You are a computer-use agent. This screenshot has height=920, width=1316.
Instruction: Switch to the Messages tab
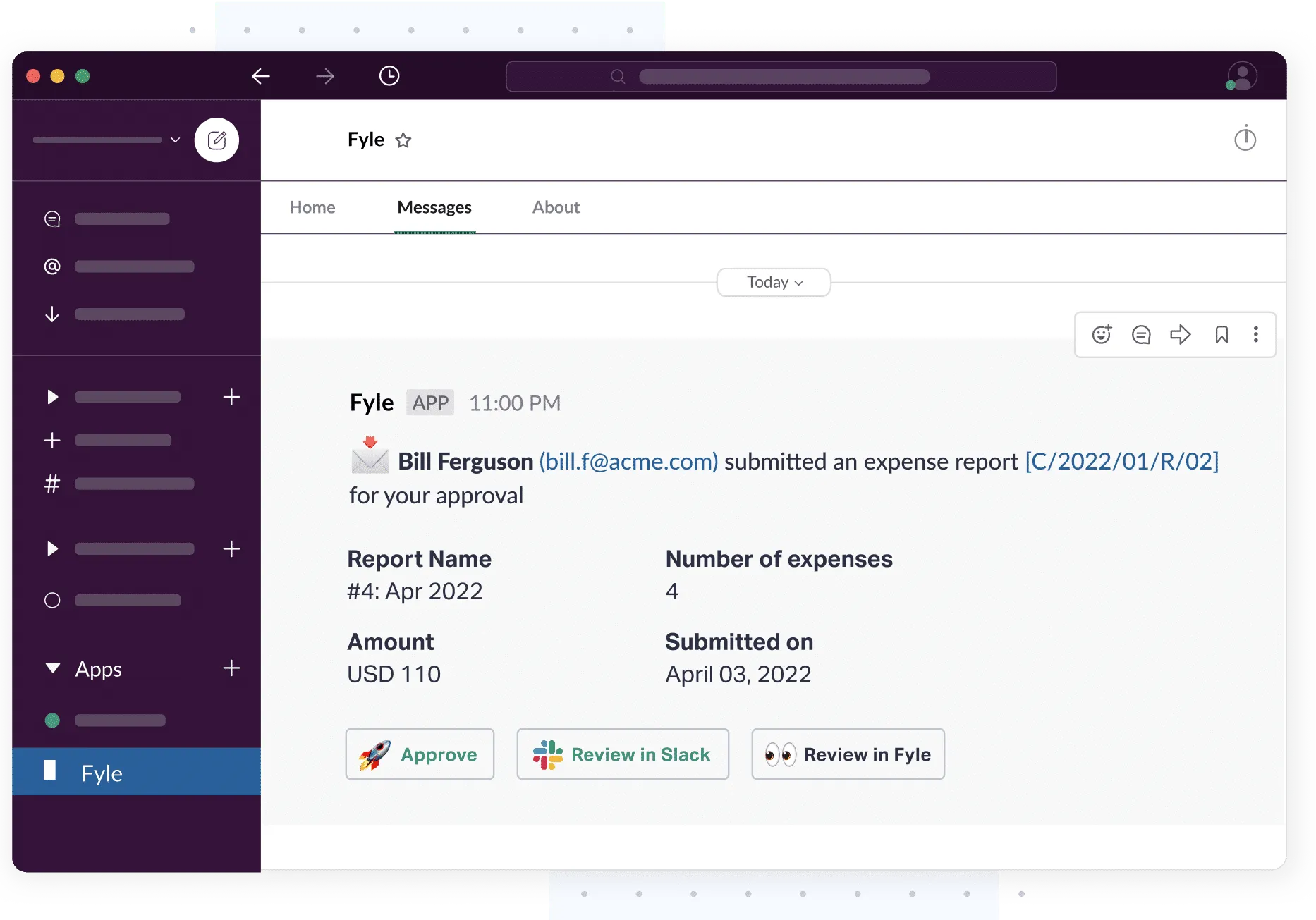click(x=434, y=207)
